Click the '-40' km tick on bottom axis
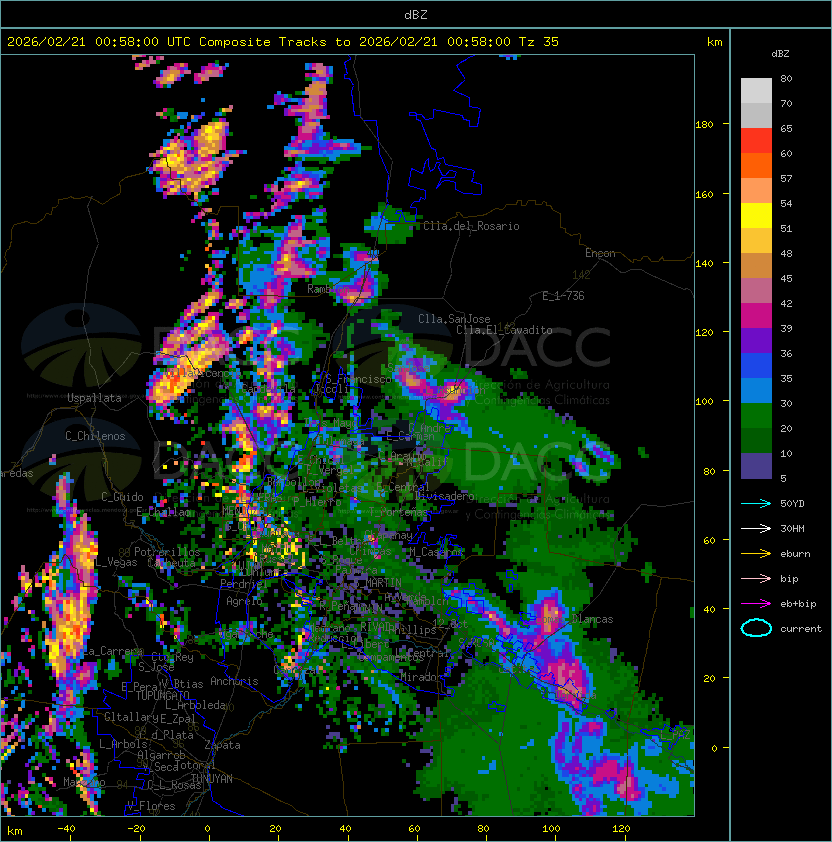 point(67,829)
